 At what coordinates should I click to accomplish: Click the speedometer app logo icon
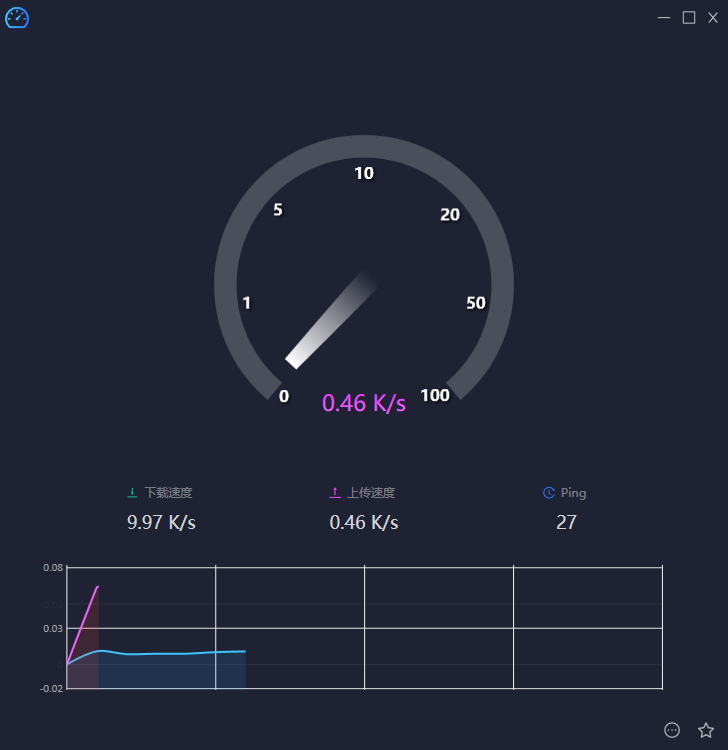17,18
